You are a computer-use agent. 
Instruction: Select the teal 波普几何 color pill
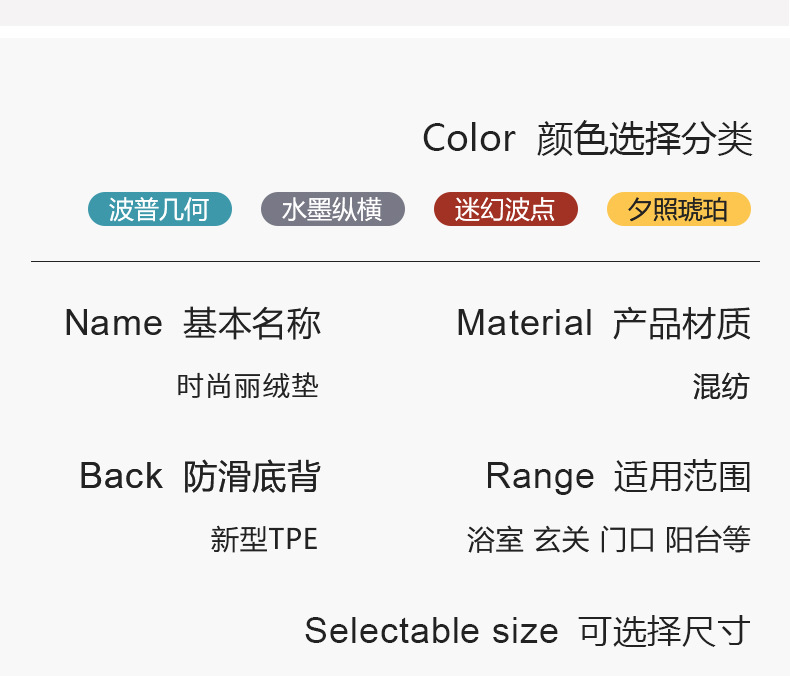tap(160, 209)
